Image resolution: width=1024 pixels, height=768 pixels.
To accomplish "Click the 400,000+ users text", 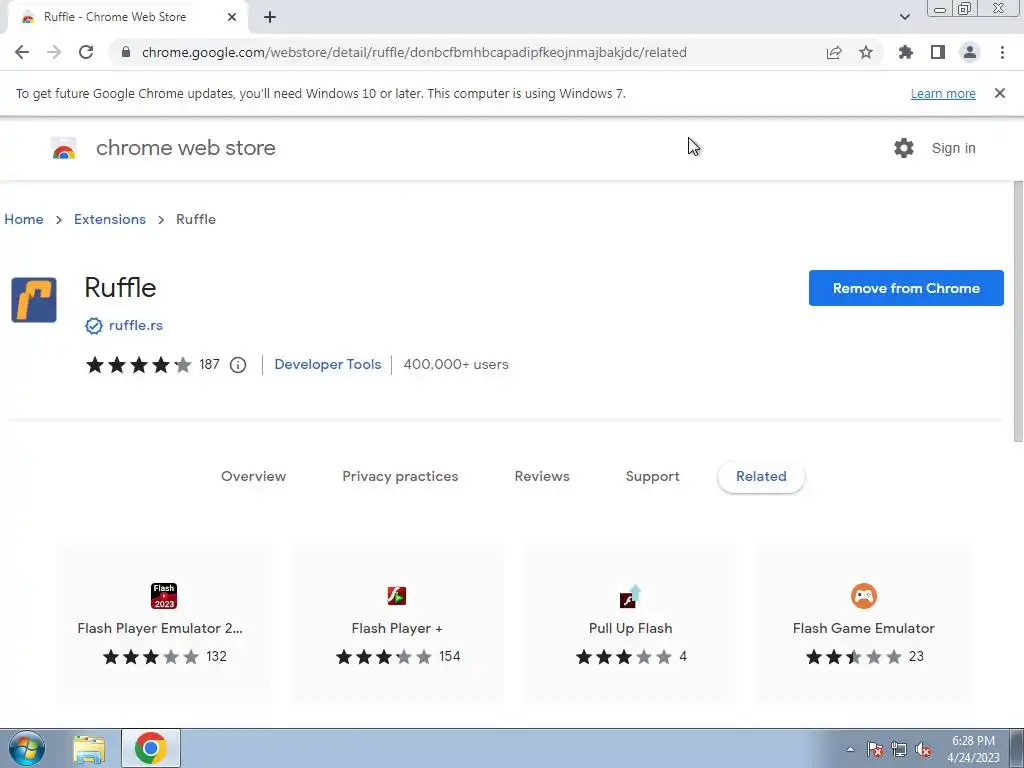I will pyautogui.click(x=456, y=364).
